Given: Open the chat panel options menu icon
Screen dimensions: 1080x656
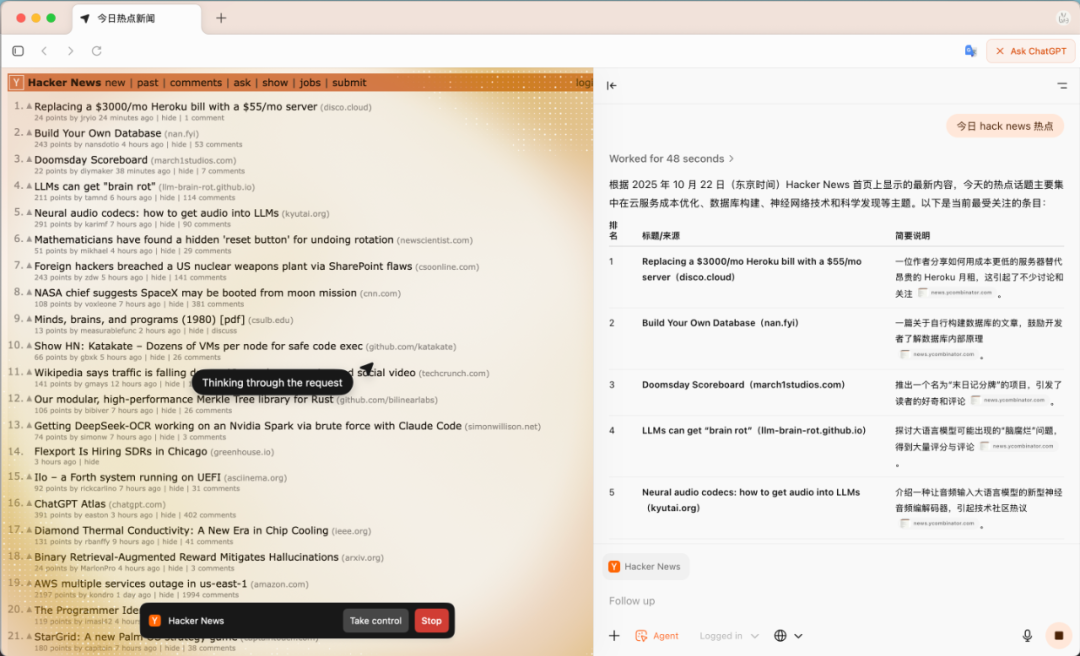Looking at the screenshot, I should pyautogui.click(x=1061, y=86).
